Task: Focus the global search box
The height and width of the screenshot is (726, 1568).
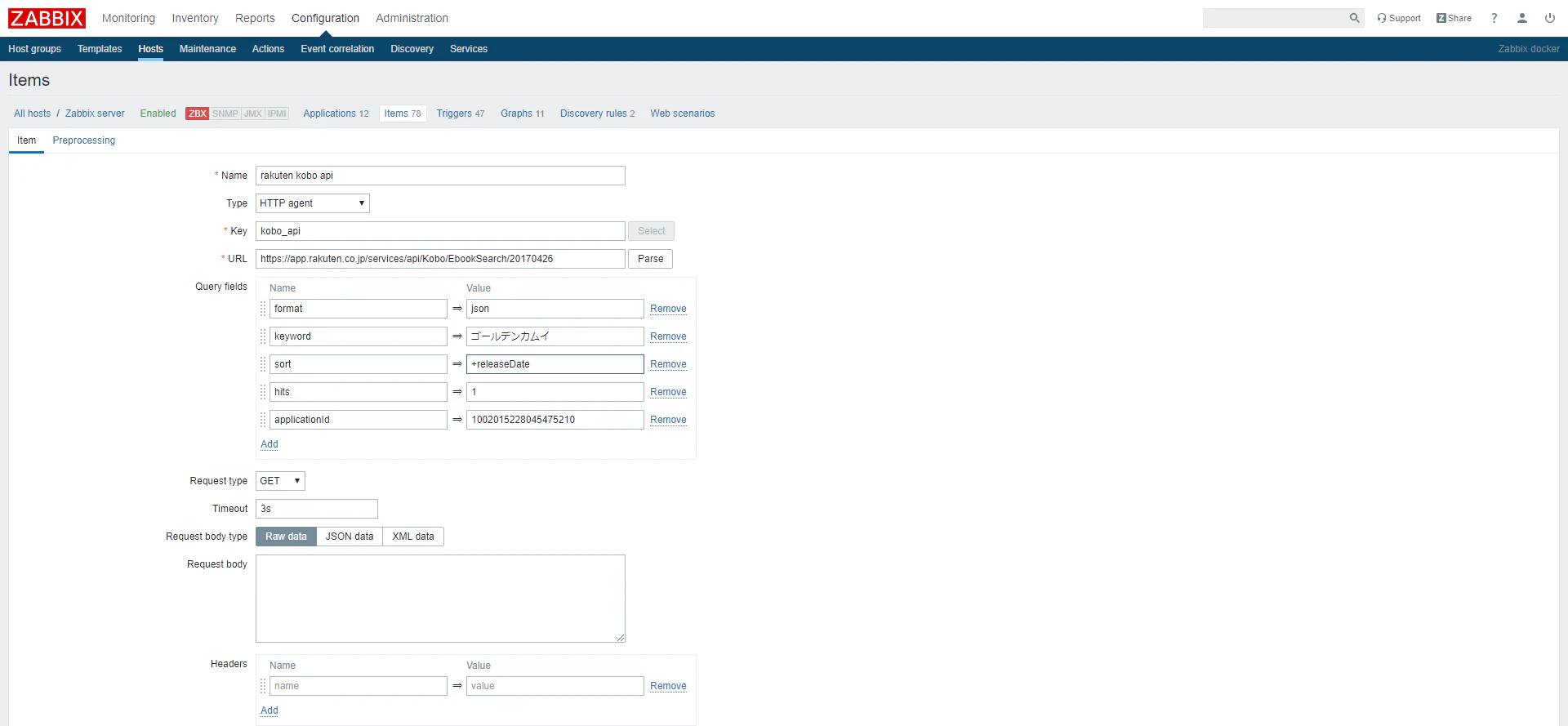Action: click(x=1276, y=18)
